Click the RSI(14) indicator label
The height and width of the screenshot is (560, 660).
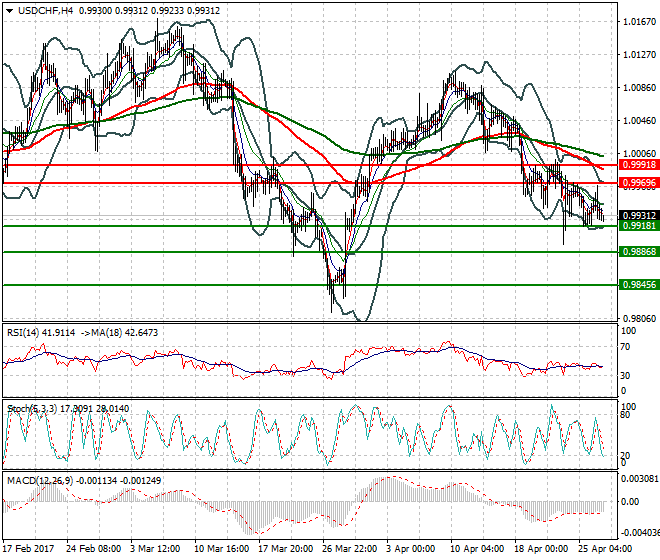coord(23,333)
